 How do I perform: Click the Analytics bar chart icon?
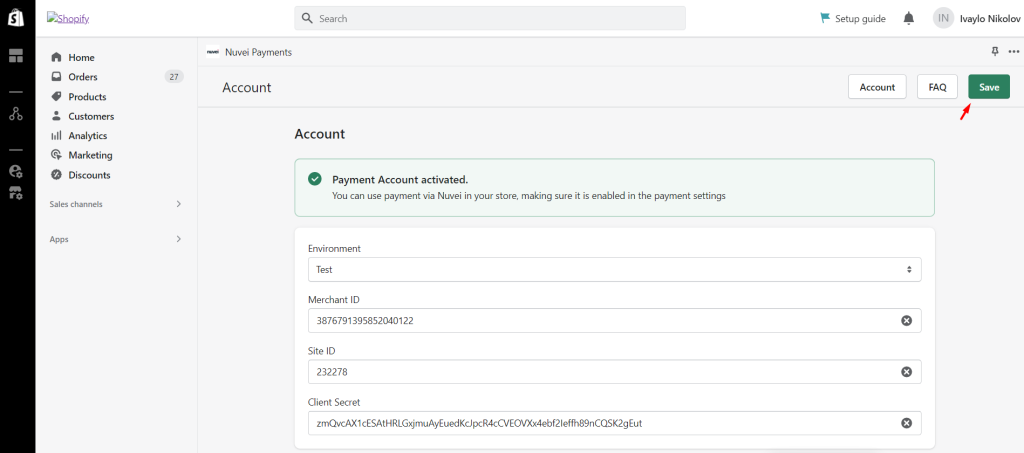pyautogui.click(x=57, y=136)
